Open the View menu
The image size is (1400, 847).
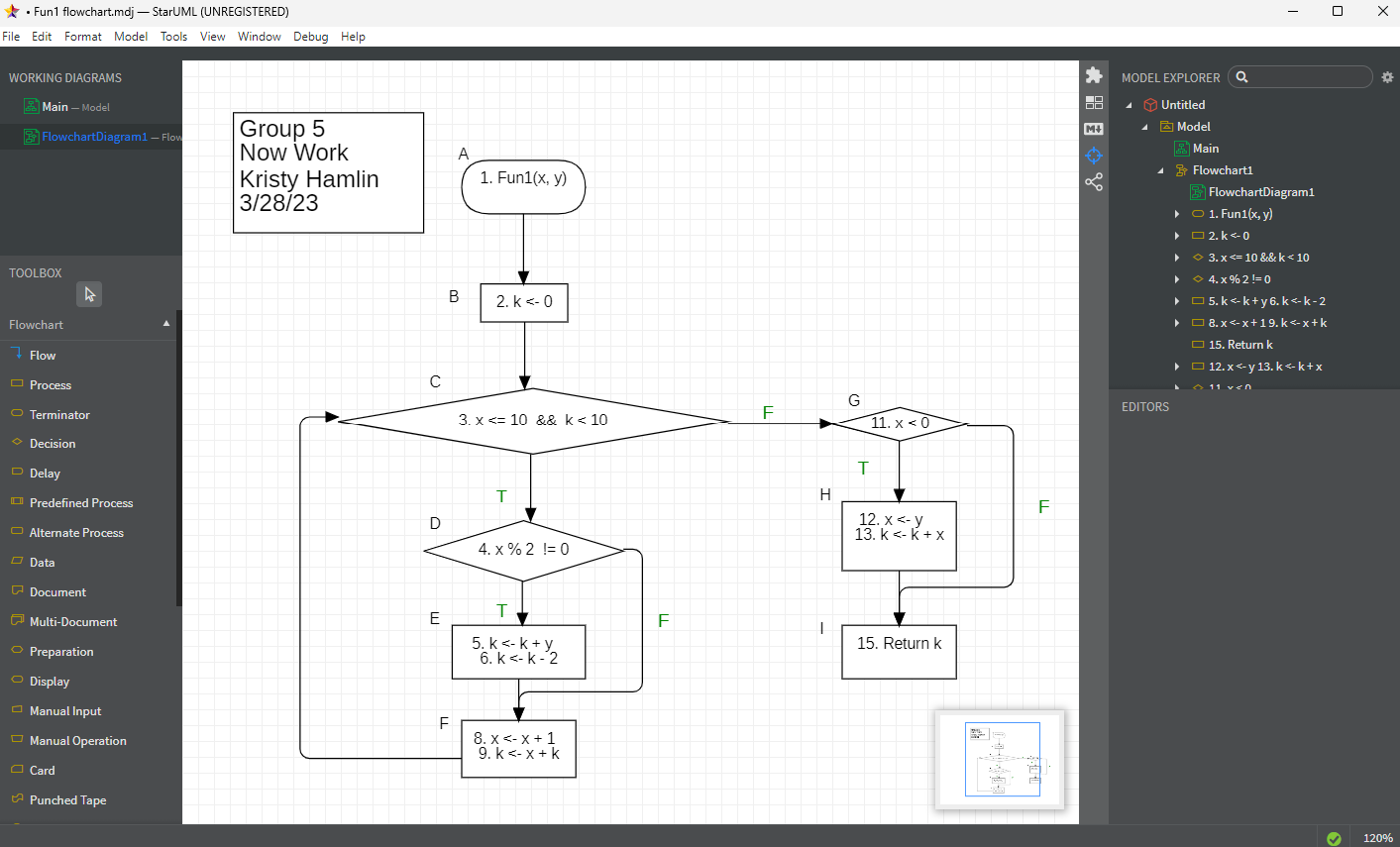212,37
